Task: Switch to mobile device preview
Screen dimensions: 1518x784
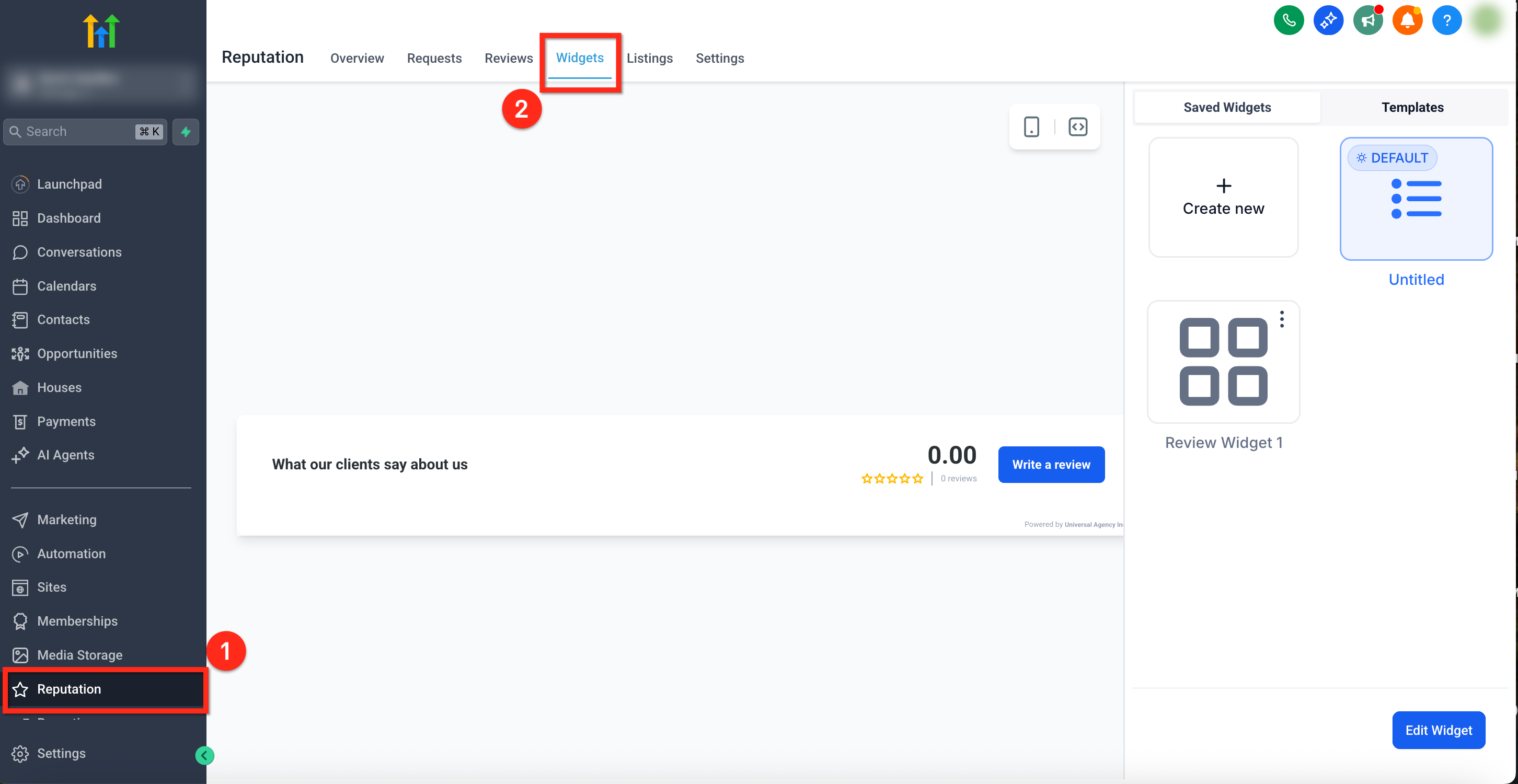Action: click(1031, 126)
